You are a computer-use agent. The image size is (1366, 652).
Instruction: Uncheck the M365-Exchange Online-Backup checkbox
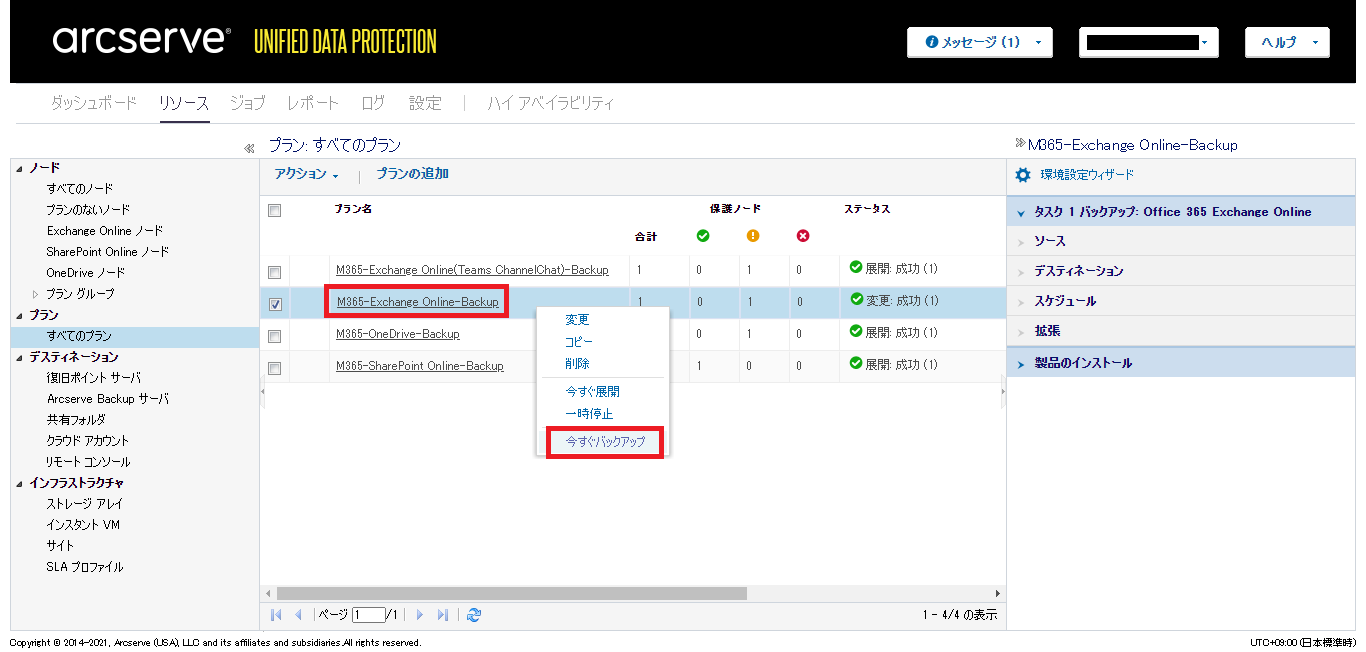pos(275,304)
